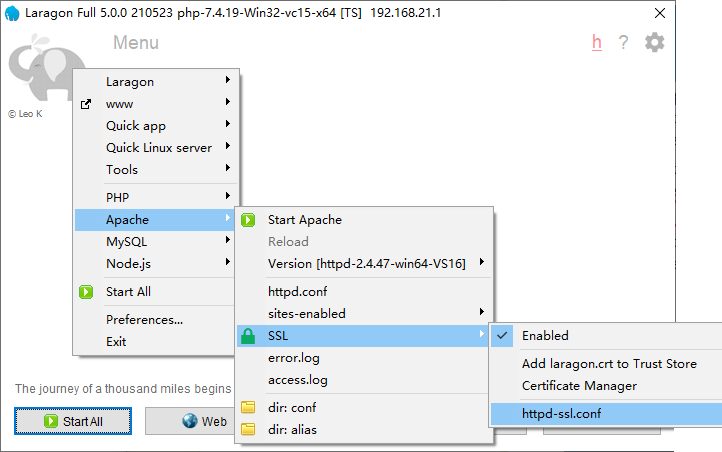Click the green play icon beside Start Apache
Viewport: 722px width, 452px height.
(x=248, y=220)
